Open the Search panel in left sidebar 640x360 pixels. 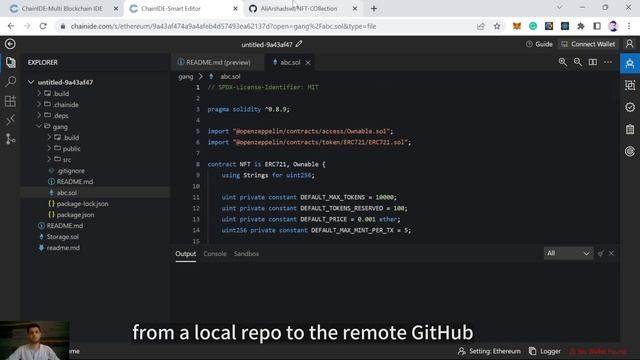(x=11, y=82)
